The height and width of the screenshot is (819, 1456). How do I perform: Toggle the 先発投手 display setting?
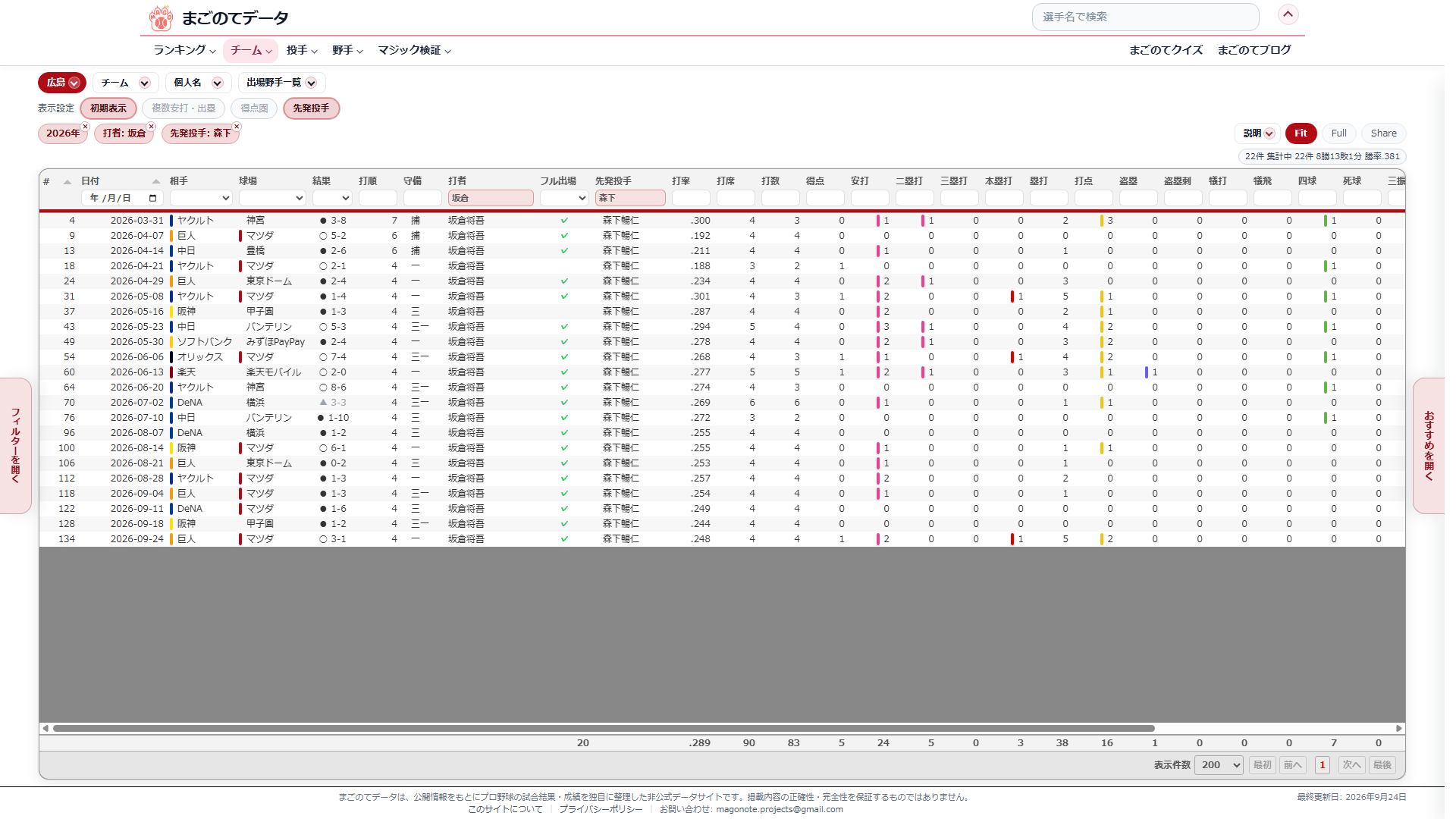[311, 108]
